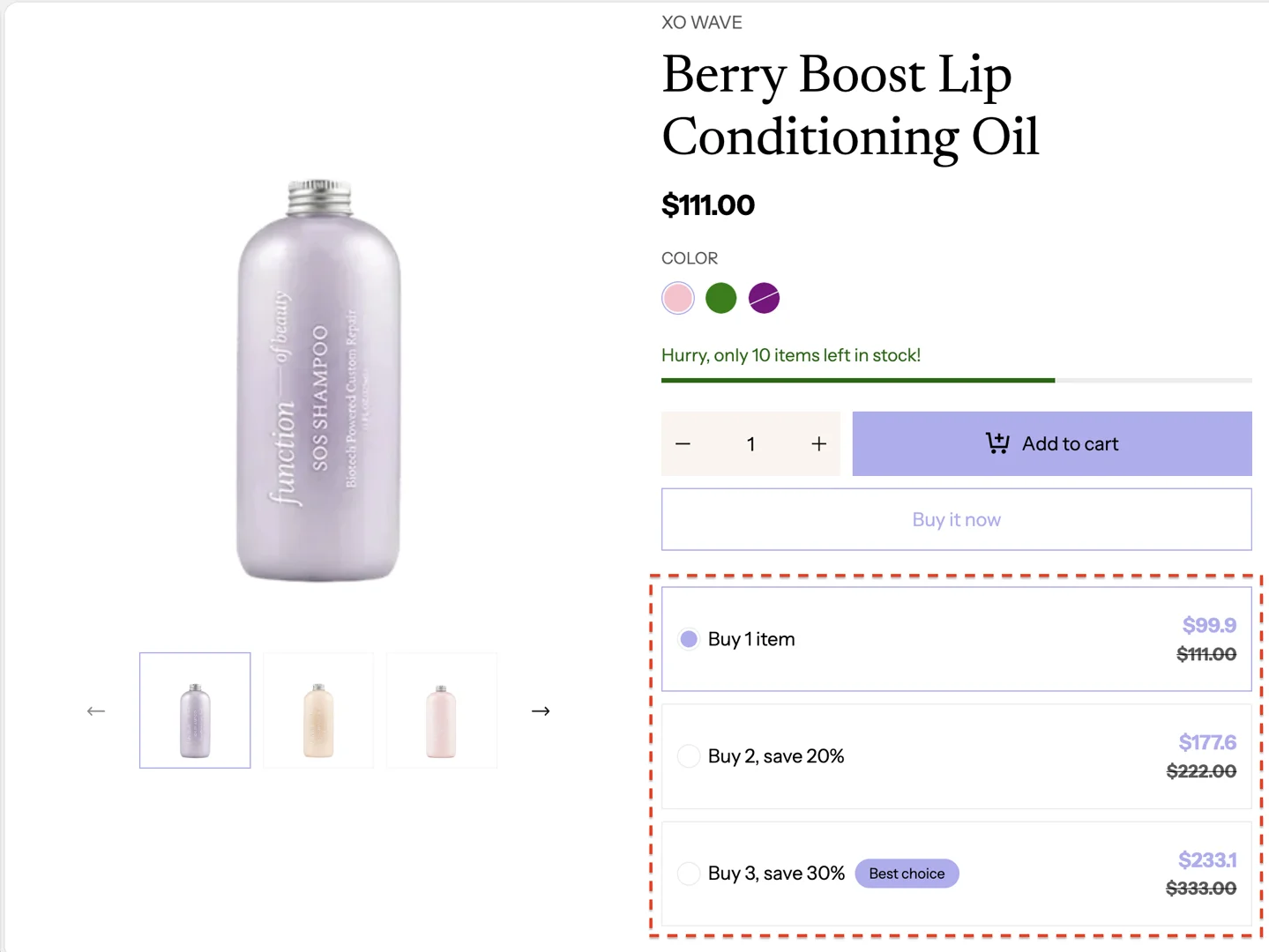Click the quantity input field showing 1
The height and width of the screenshot is (952, 1269).
[x=751, y=444]
